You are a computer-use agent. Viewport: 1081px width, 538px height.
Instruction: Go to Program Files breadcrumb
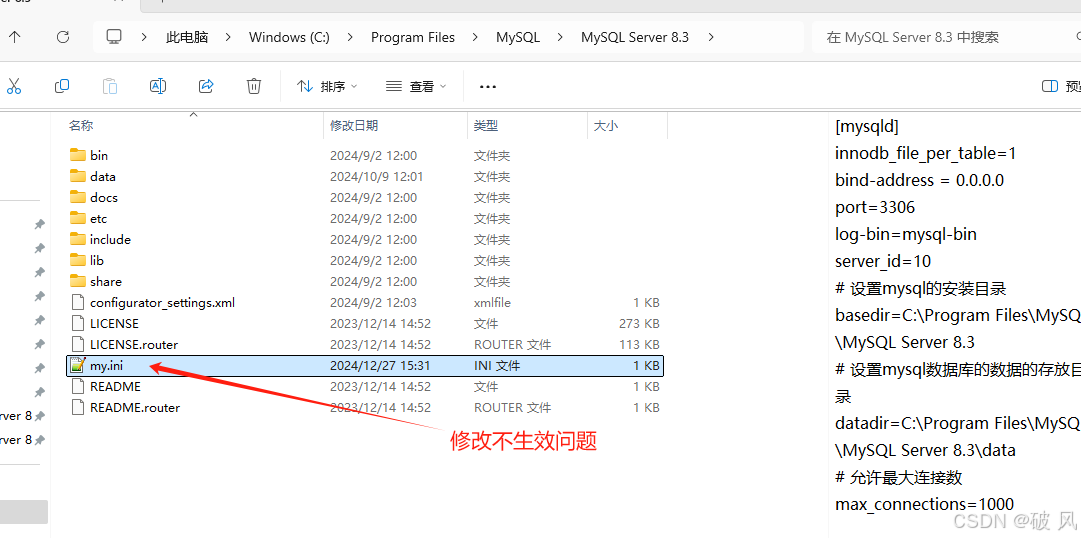point(413,37)
